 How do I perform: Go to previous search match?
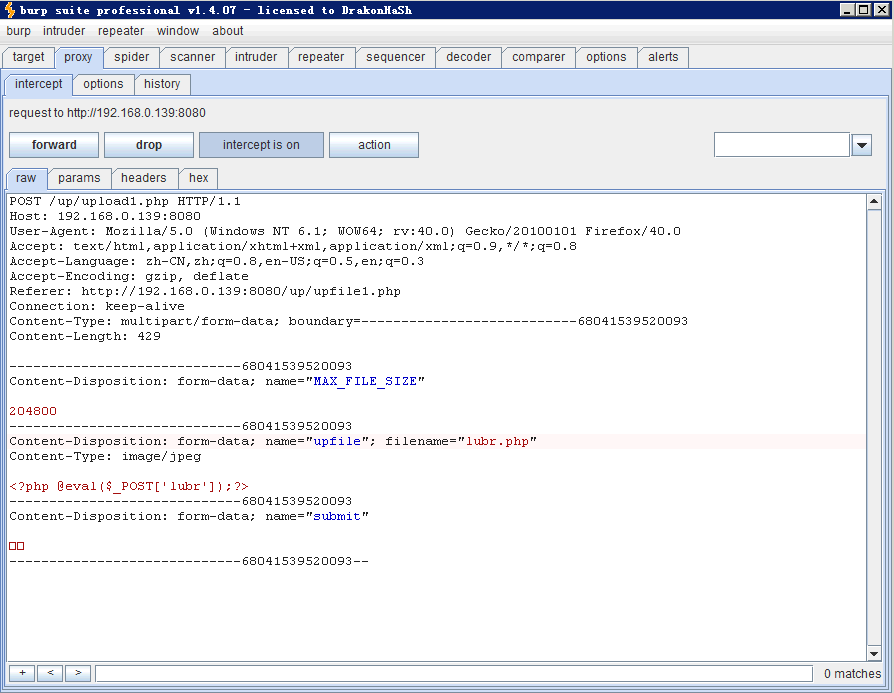point(50,673)
